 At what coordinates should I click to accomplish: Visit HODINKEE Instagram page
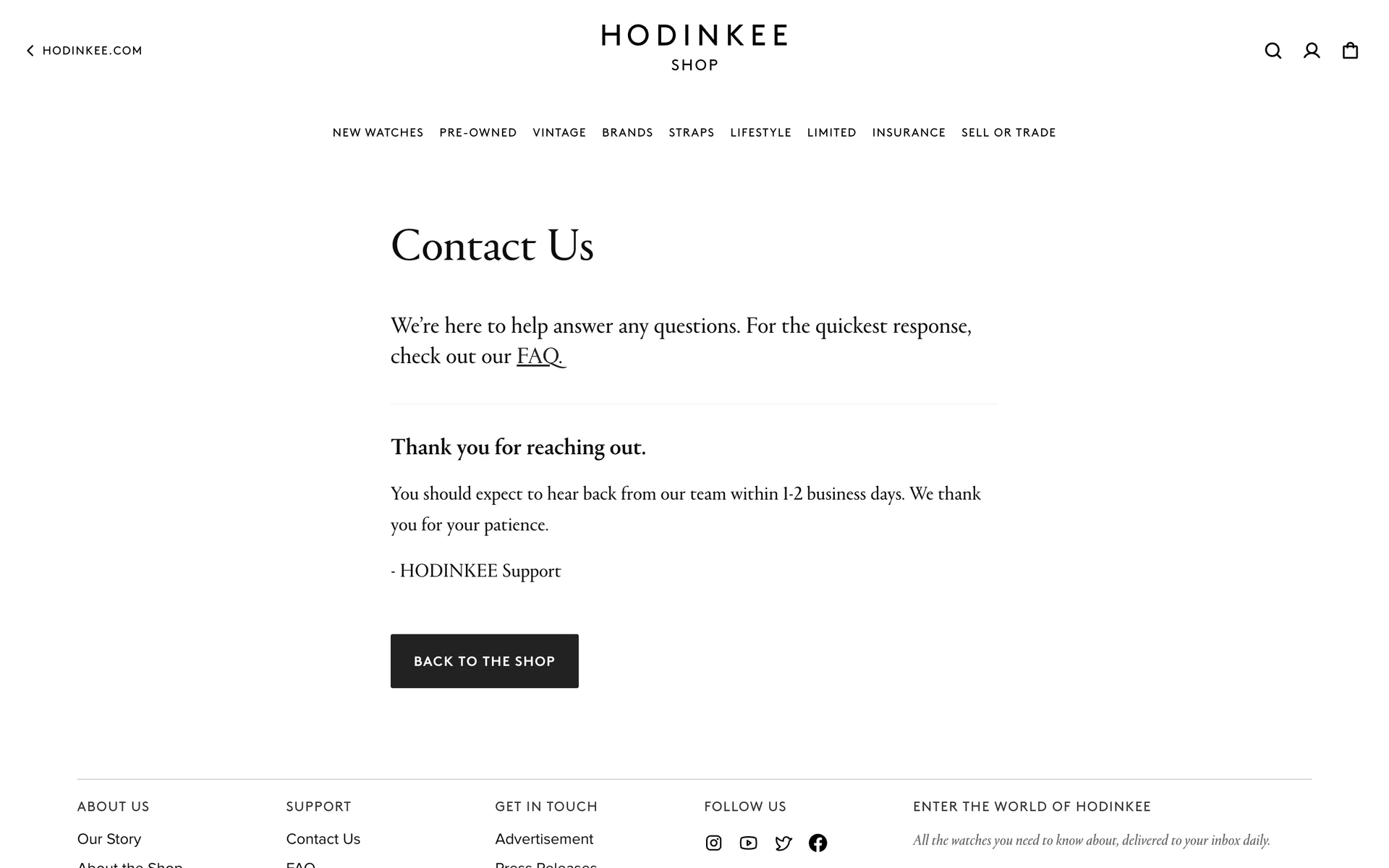(x=713, y=843)
